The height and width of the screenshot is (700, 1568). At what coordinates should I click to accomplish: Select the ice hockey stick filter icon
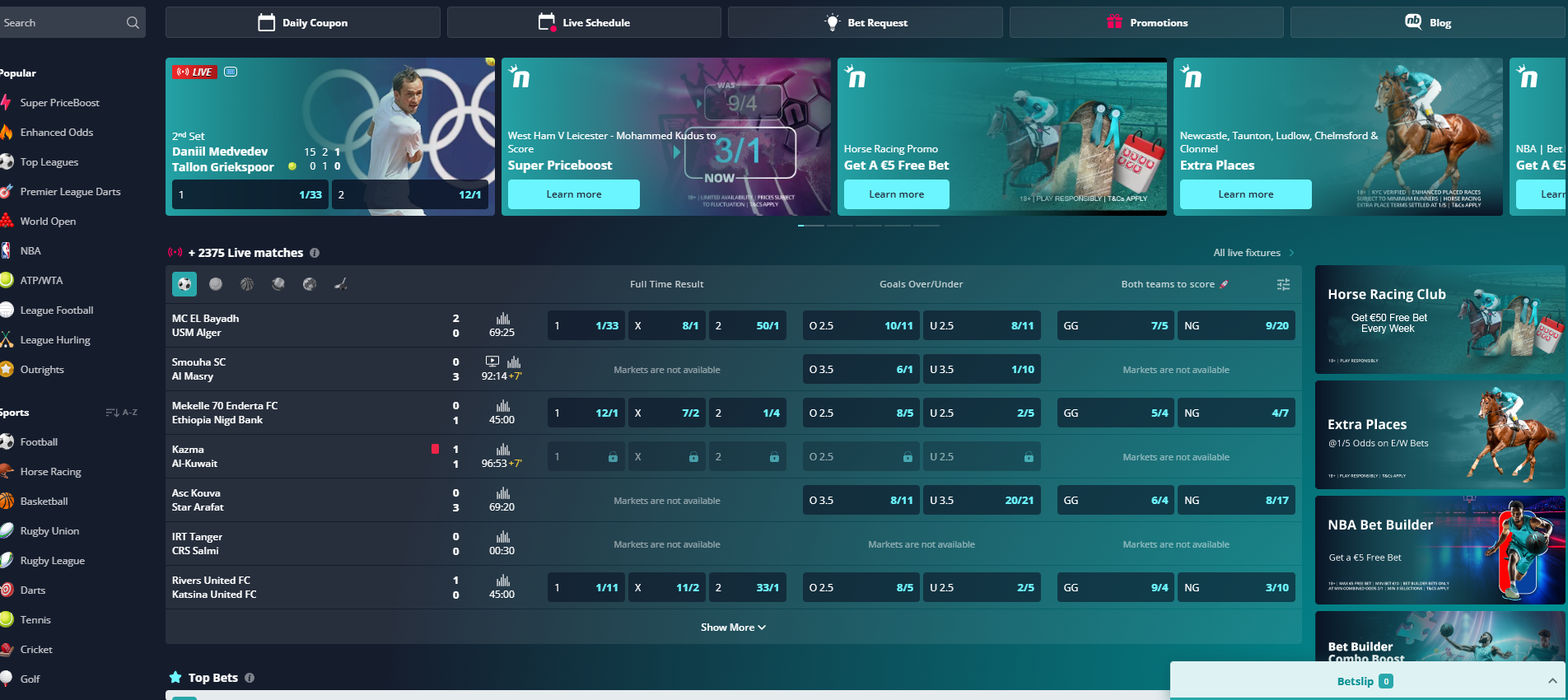pos(340,284)
